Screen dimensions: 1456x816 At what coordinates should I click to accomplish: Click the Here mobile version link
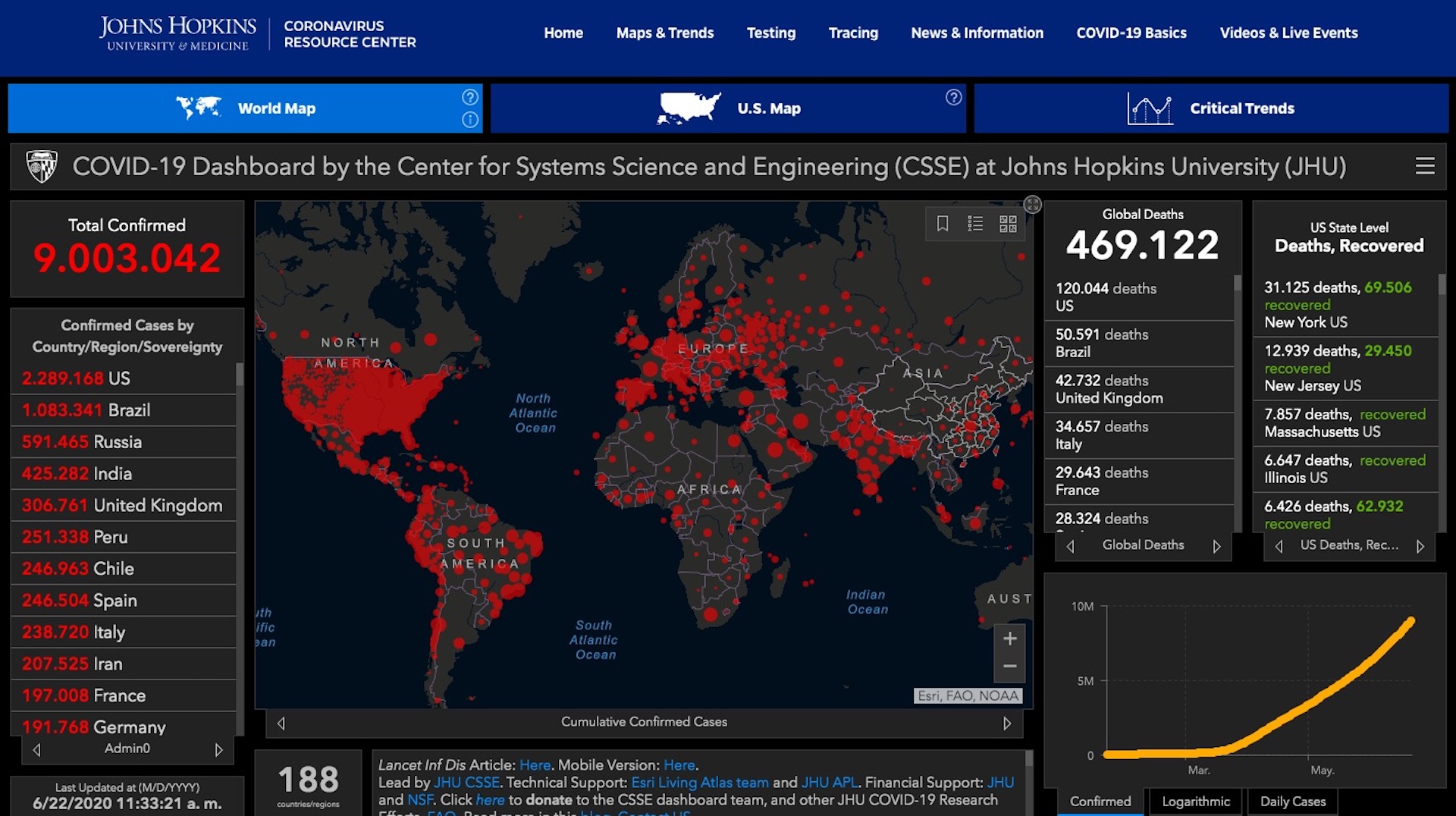[x=678, y=765]
